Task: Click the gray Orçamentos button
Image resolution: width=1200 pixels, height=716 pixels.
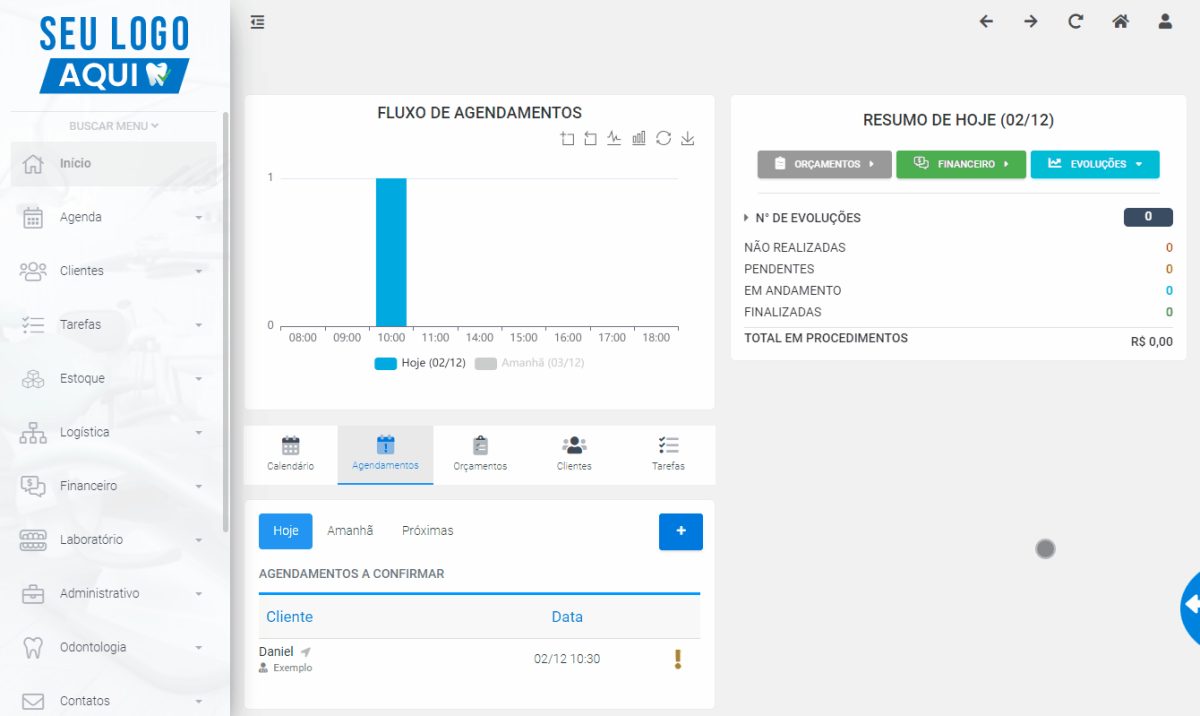Action: pyautogui.click(x=824, y=164)
